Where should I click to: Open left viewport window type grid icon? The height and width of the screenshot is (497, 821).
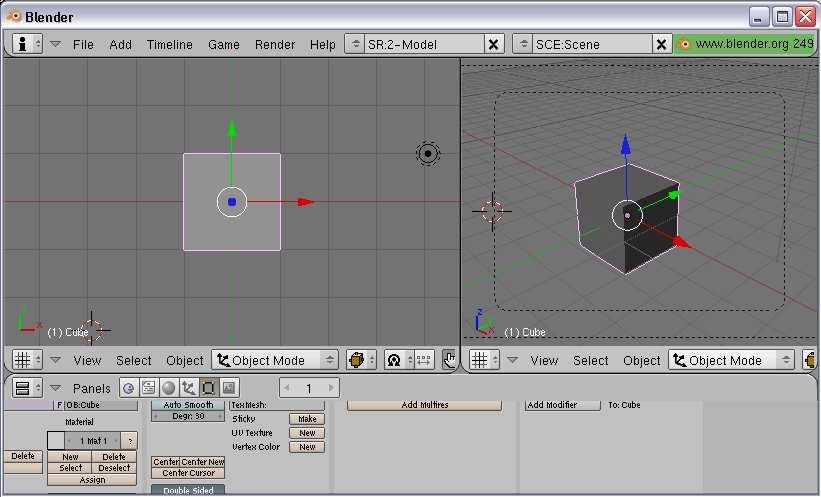pos(27,360)
